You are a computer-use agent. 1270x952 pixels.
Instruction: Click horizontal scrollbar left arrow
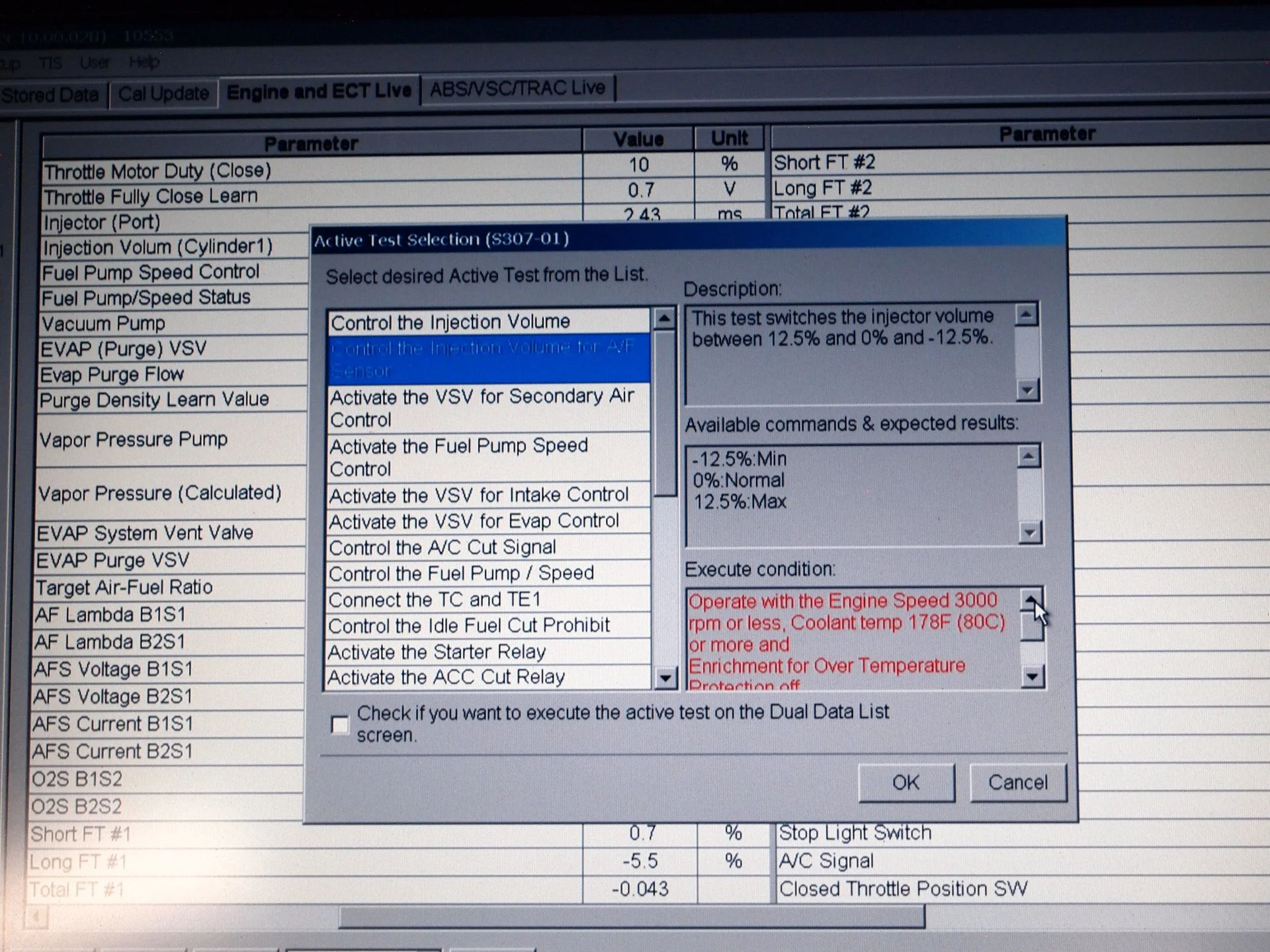[x=36, y=917]
